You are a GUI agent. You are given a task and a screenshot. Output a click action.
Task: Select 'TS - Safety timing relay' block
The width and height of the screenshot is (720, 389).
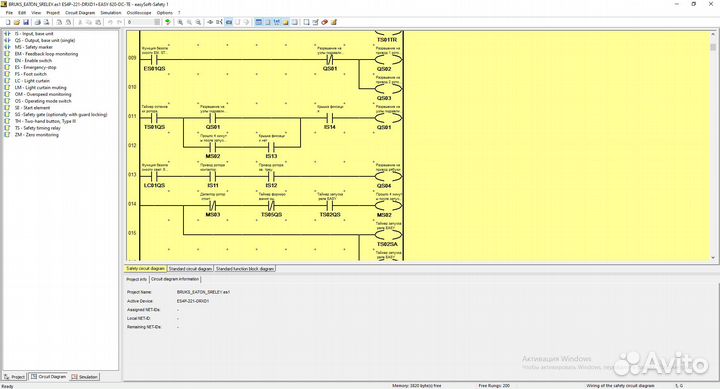pos(32,128)
